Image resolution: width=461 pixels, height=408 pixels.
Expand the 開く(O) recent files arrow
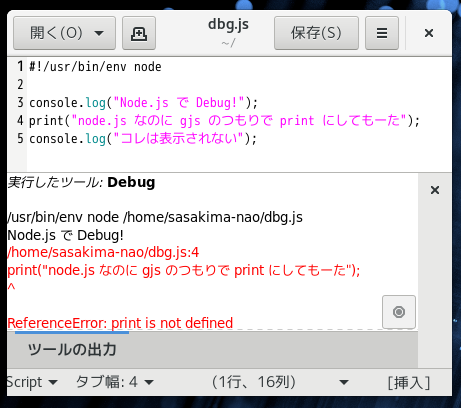point(99,33)
